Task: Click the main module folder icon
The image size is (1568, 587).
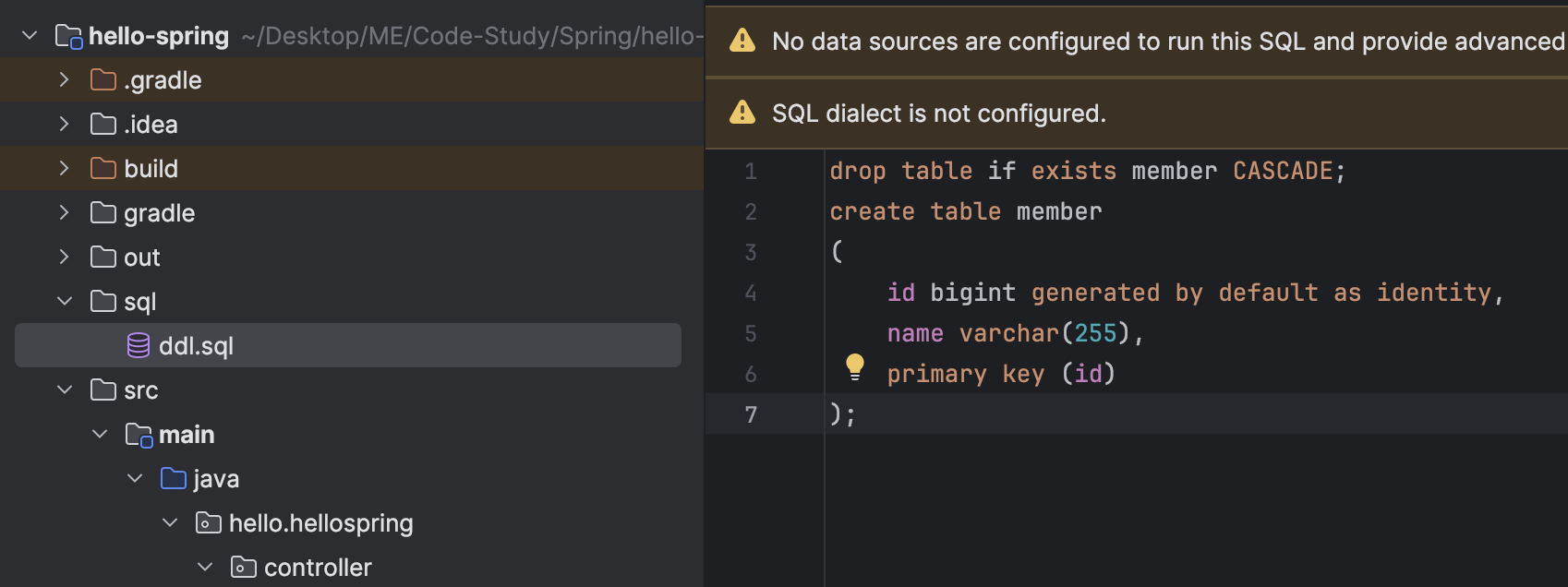Action: [139, 434]
